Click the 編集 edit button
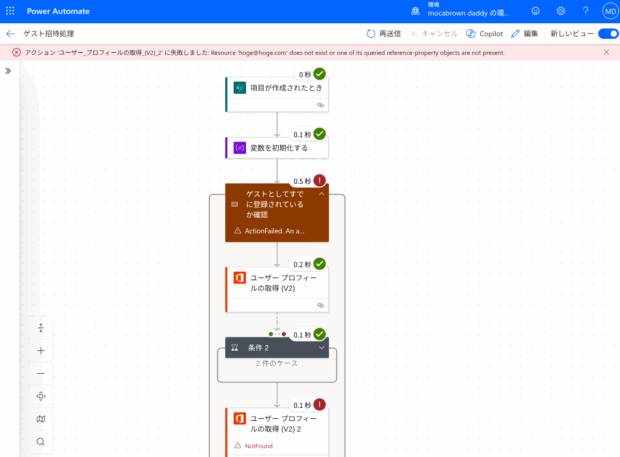The height and width of the screenshot is (457, 620). [x=524, y=34]
